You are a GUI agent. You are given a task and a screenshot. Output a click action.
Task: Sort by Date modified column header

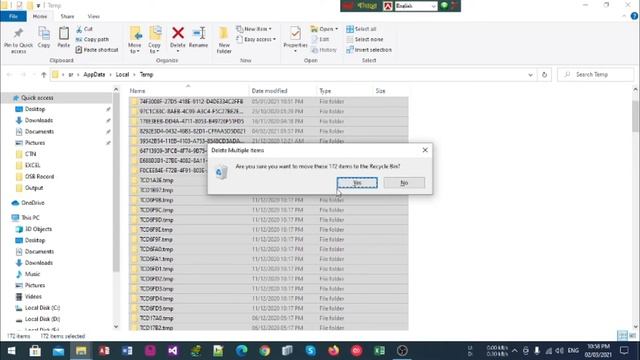[269, 91]
